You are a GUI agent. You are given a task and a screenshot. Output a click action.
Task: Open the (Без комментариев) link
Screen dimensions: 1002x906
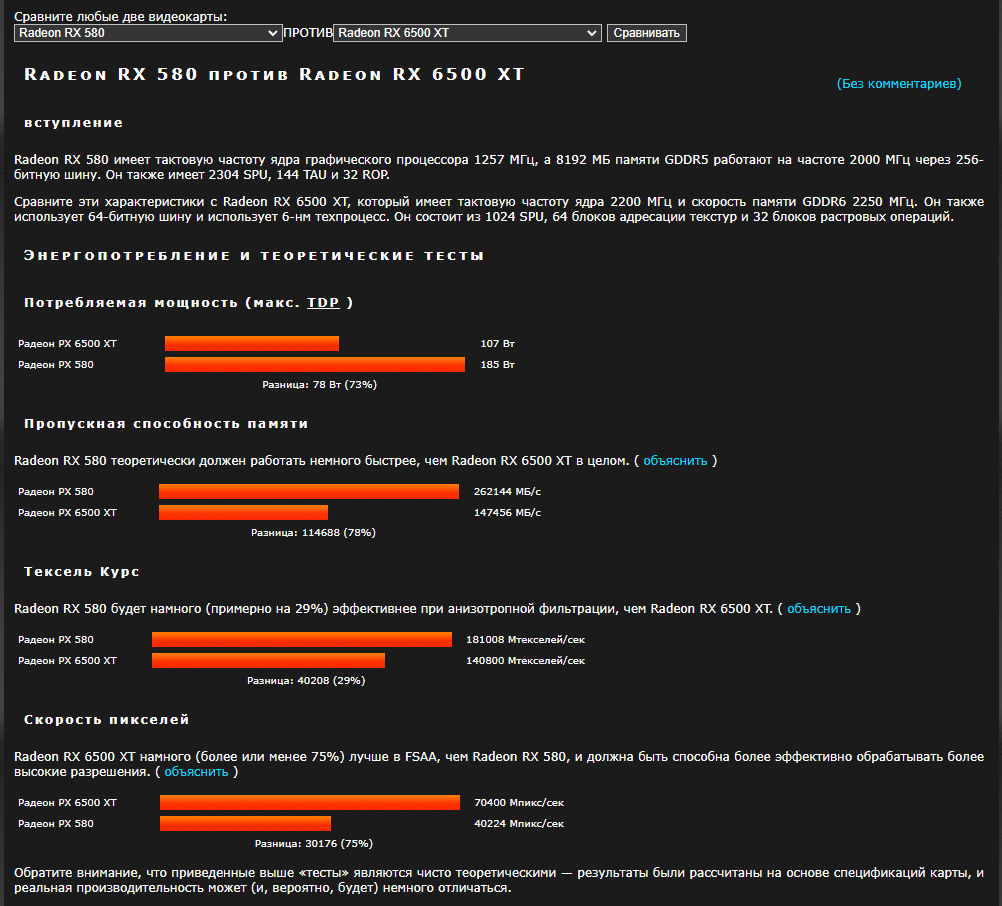click(898, 84)
